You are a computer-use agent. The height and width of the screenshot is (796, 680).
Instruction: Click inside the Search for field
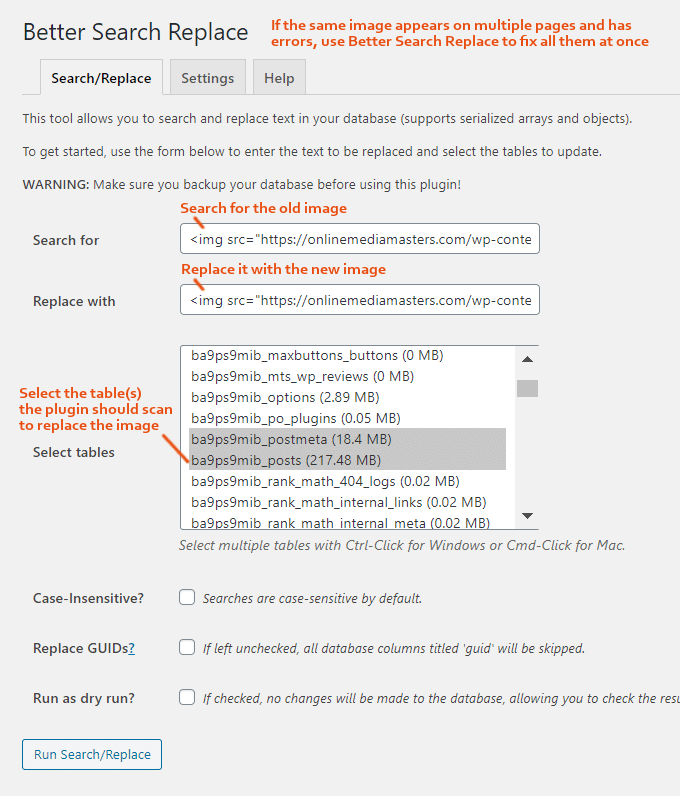[x=360, y=239]
